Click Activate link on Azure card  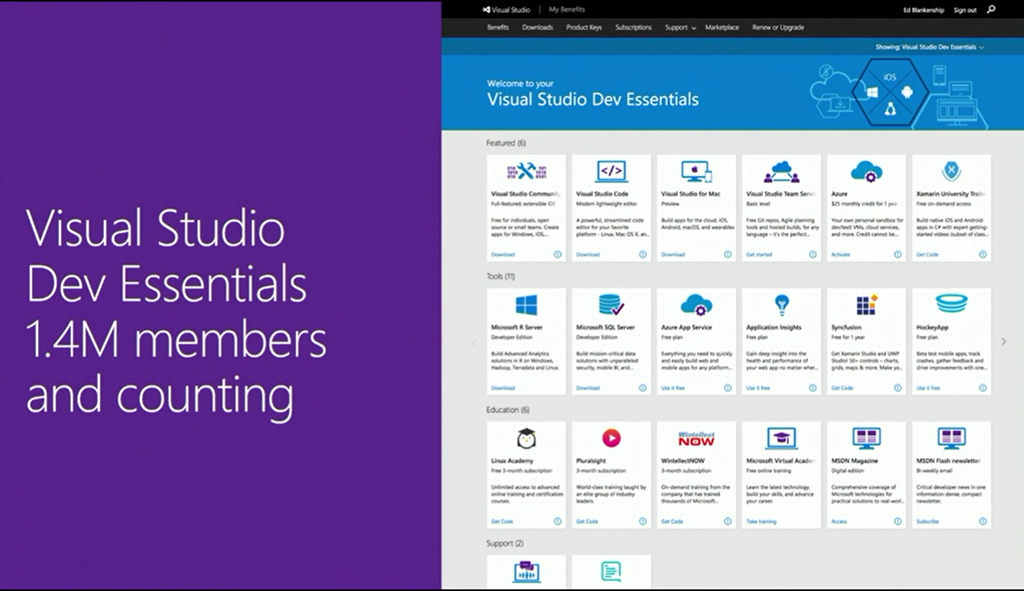841,254
